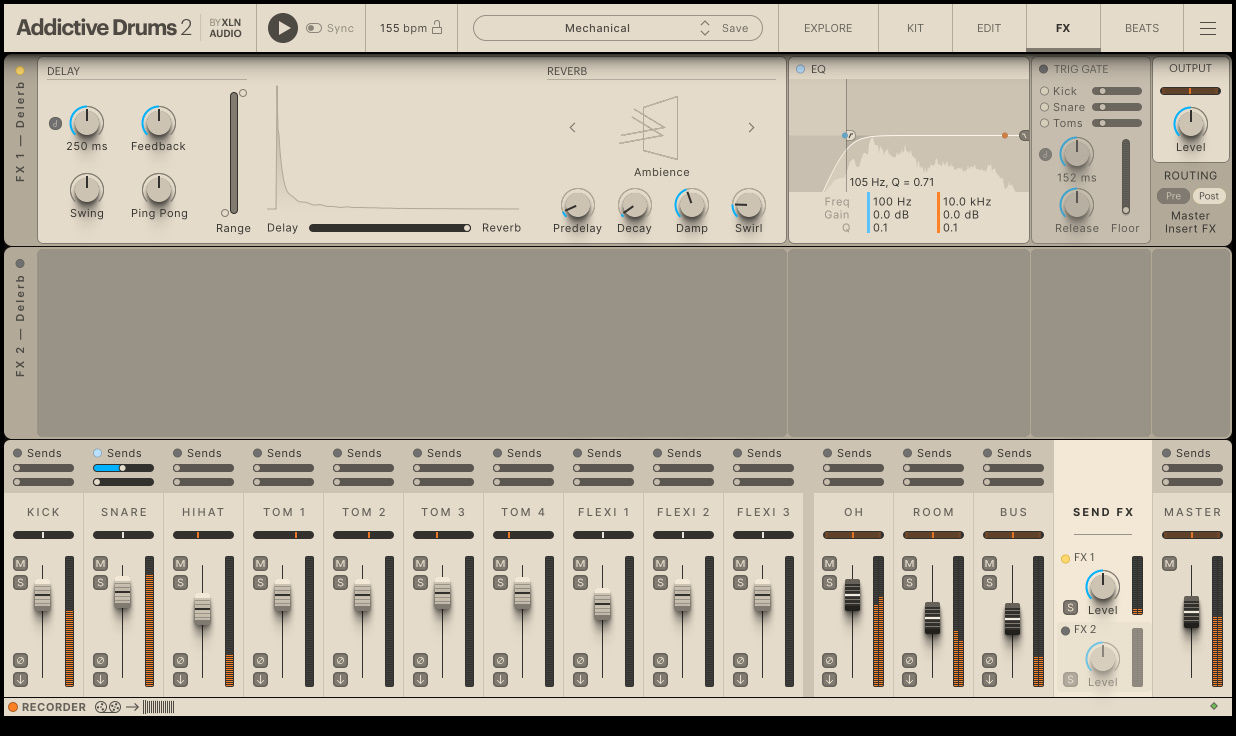Click the Output Level knob
1236x736 pixels.
coord(1190,123)
